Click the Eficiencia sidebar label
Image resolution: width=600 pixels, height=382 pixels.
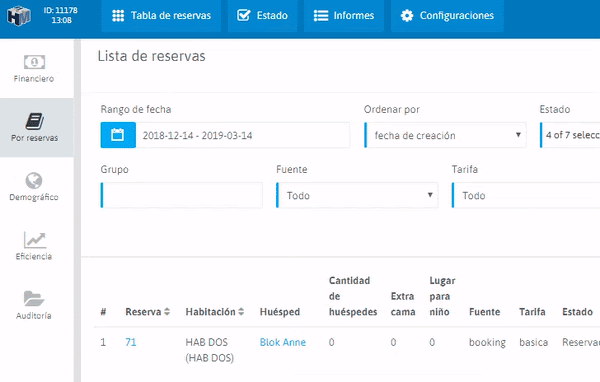(34, 256)
